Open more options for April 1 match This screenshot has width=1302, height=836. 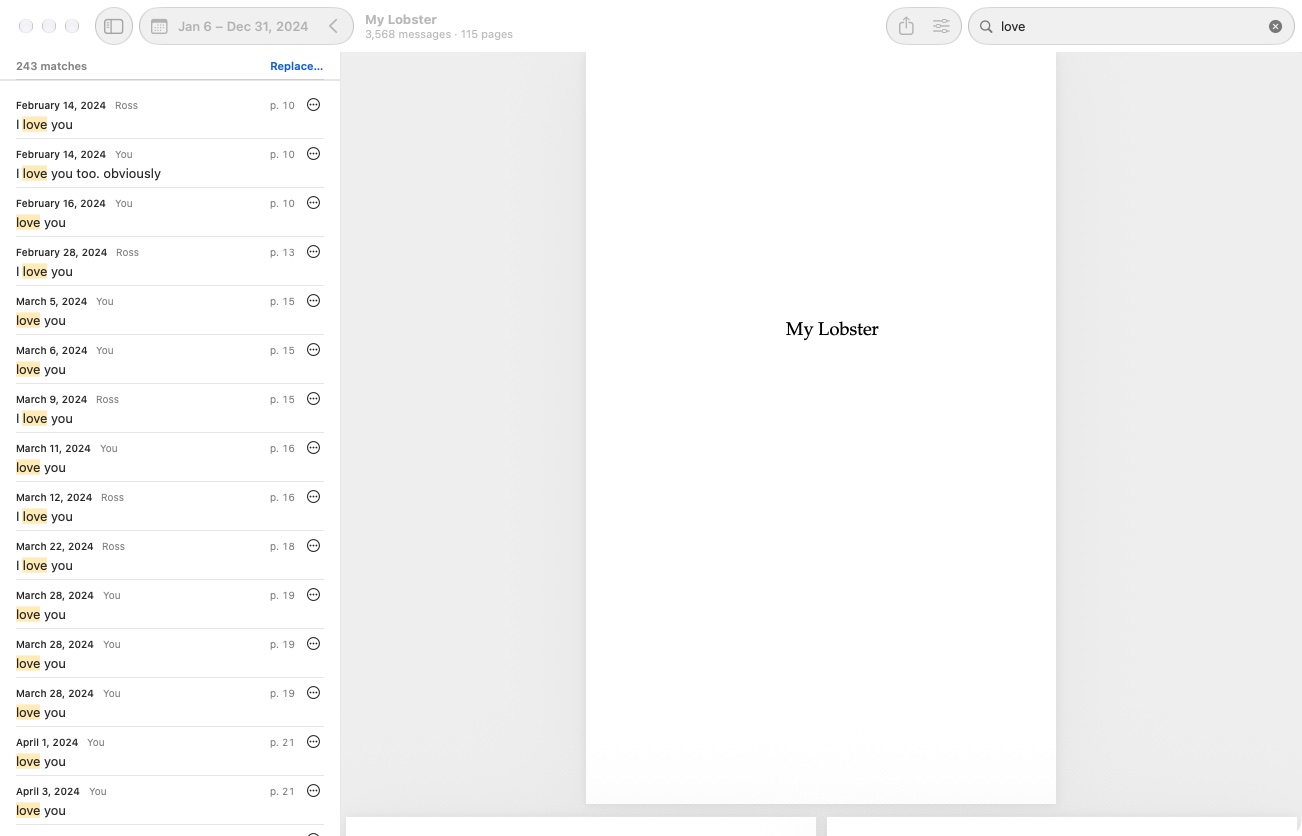coord(313,742)
